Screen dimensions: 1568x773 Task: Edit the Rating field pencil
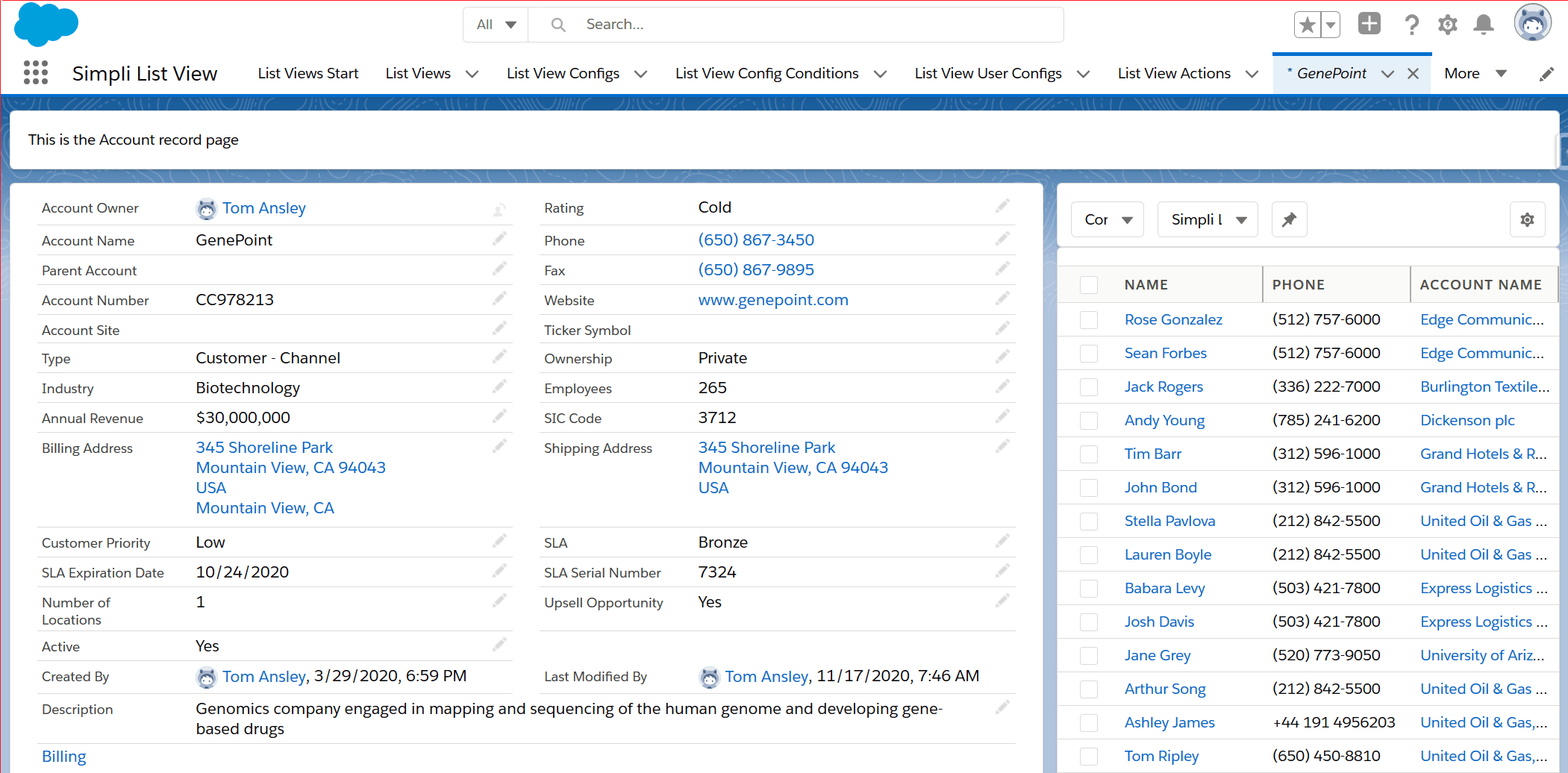[1002, 206]
